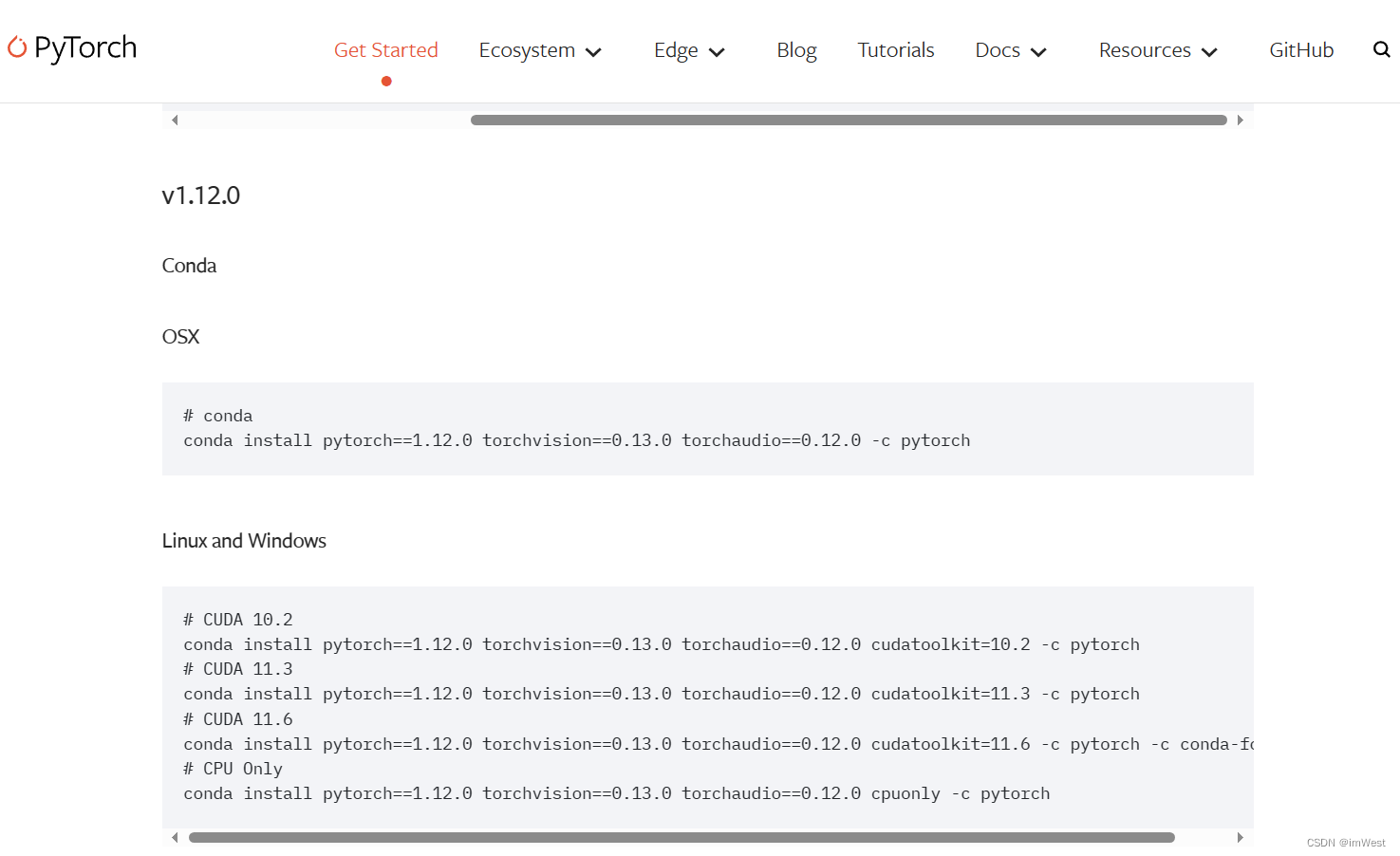Viewport: 1400px width, 856px height.
Task: Click the cpuonly install command line
Action: (x=617, y=793)
